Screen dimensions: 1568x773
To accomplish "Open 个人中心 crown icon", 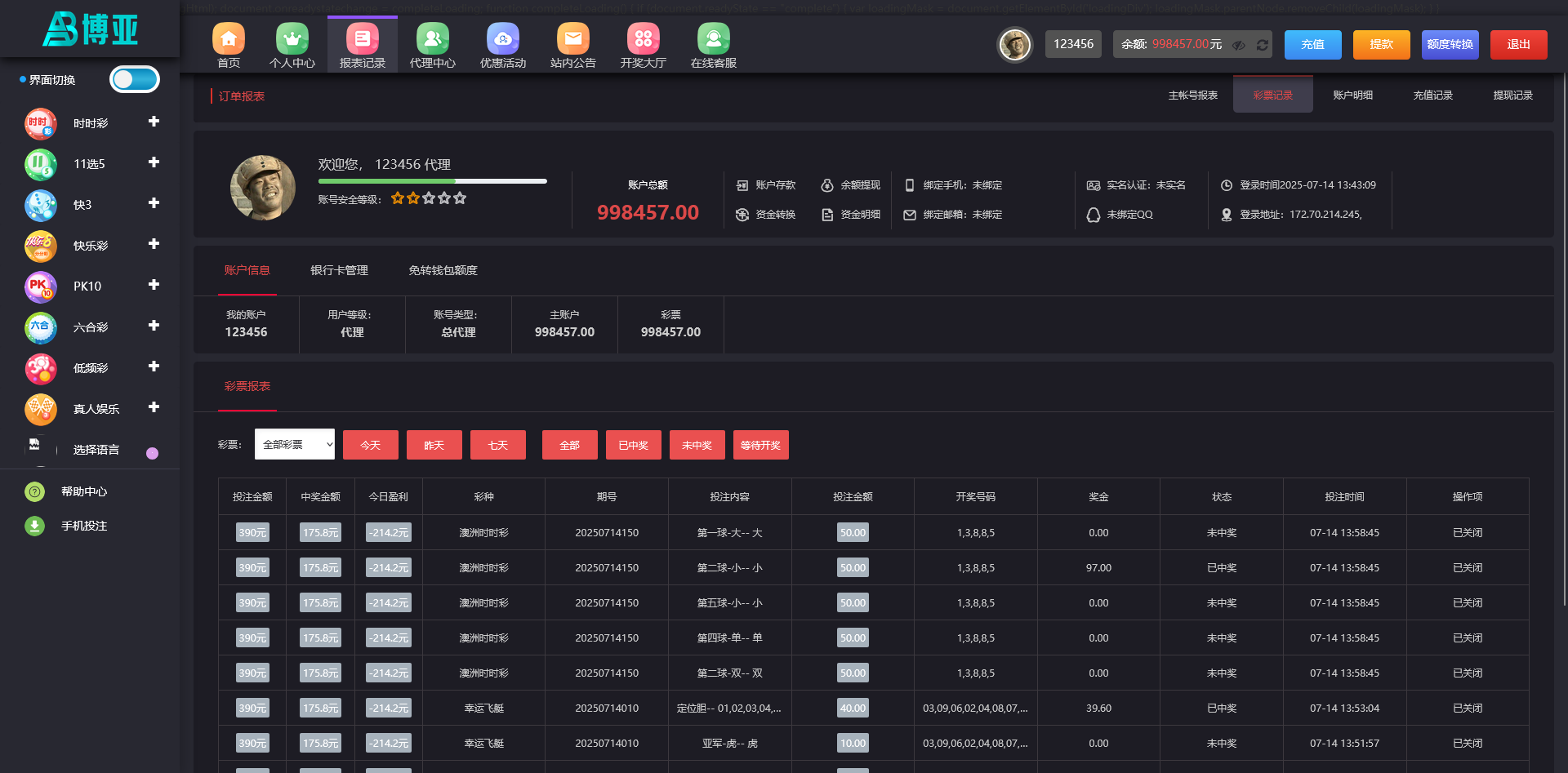I will click(292, 38).
